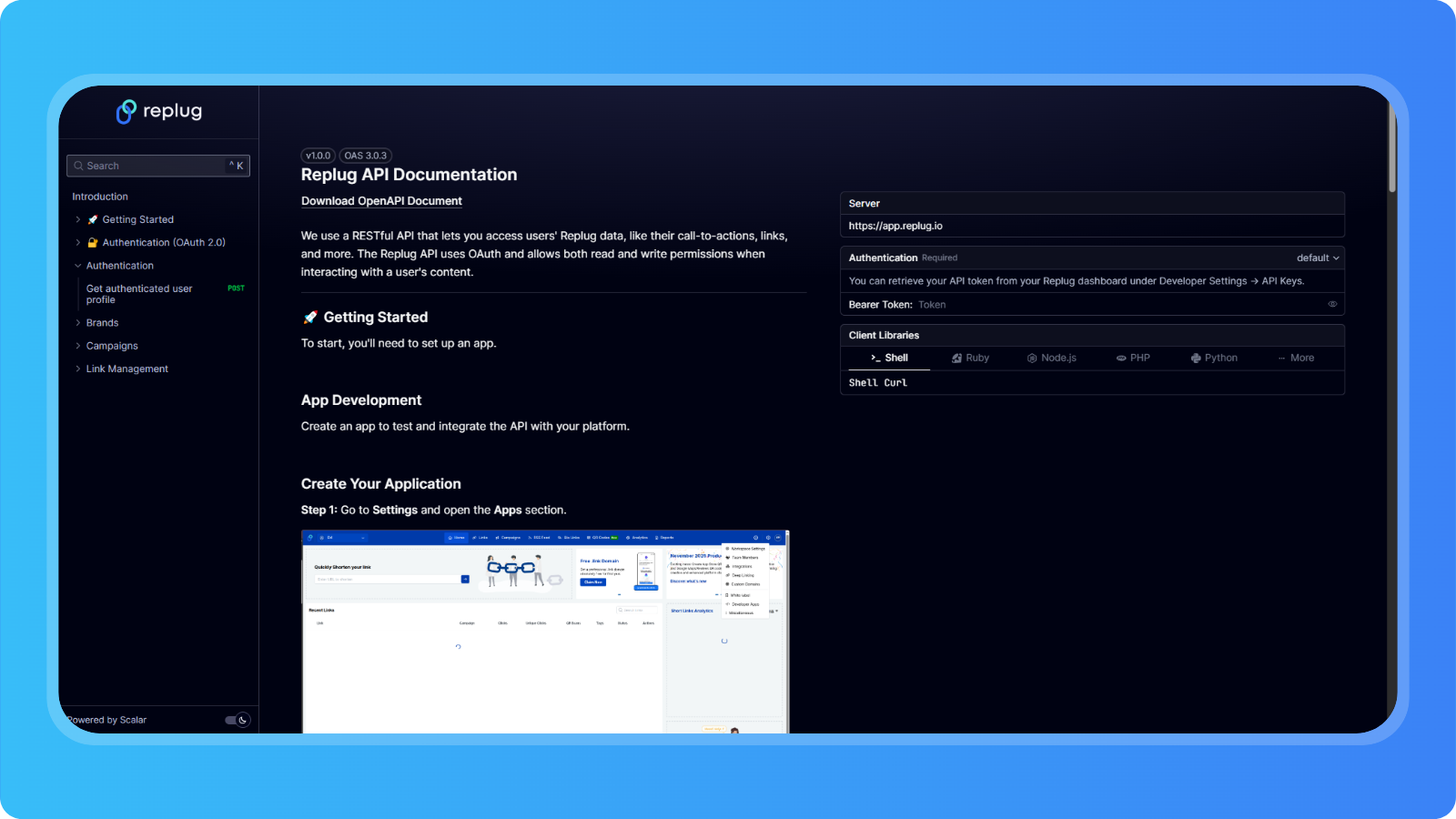Click the Replug logo icon

click(x=126, y=112)
